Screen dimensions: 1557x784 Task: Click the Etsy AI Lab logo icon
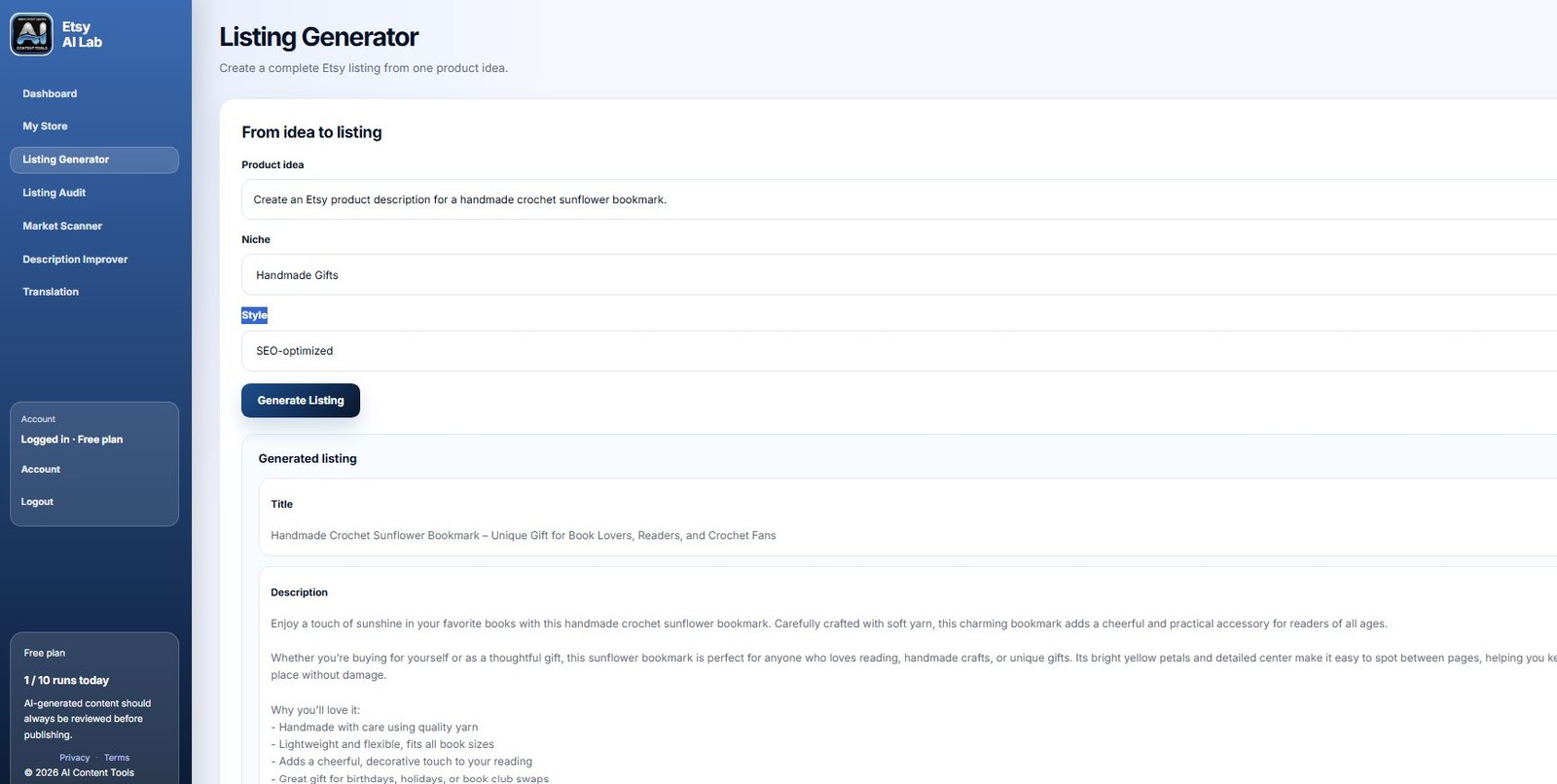coord(31,34)
